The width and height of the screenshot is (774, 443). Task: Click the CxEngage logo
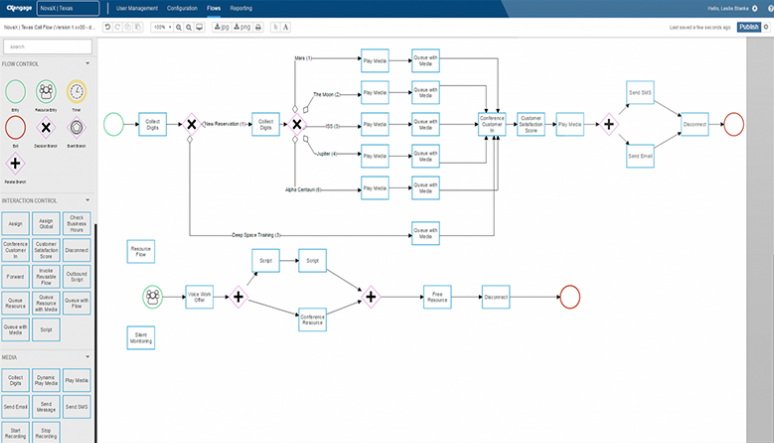19,8
